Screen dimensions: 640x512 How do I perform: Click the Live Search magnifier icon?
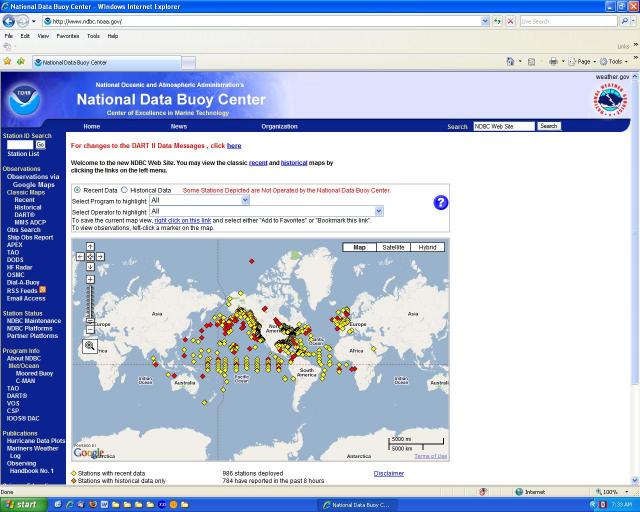tap(624, 21)
